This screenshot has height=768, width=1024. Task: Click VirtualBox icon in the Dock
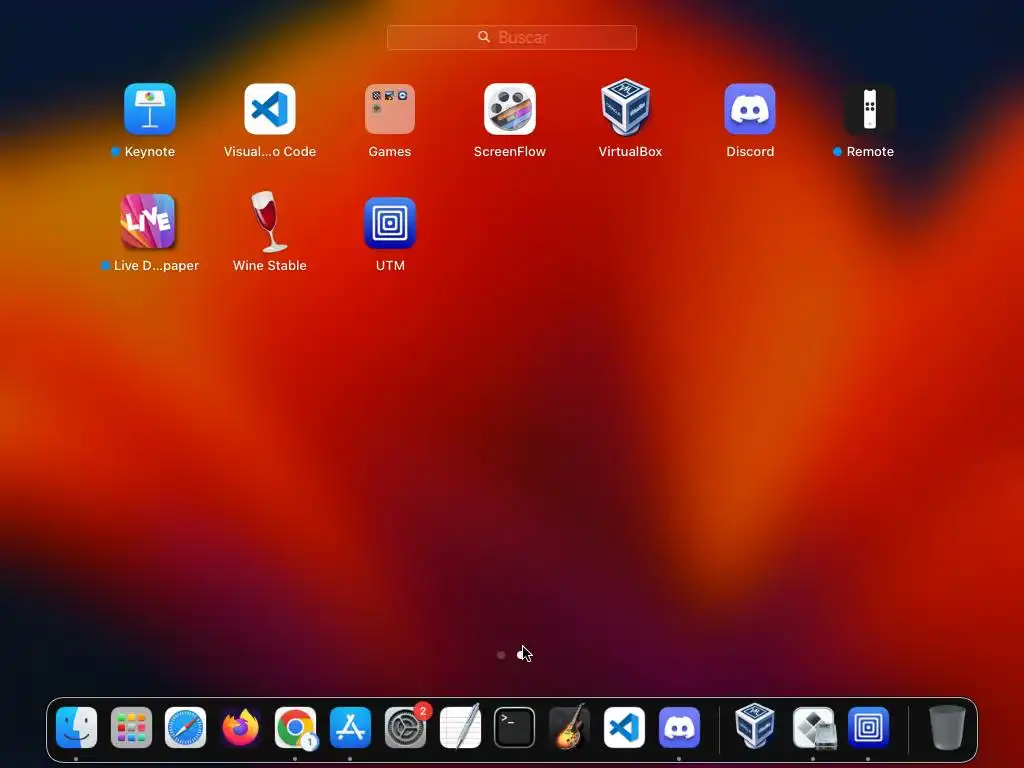click(x=755, y=726)
